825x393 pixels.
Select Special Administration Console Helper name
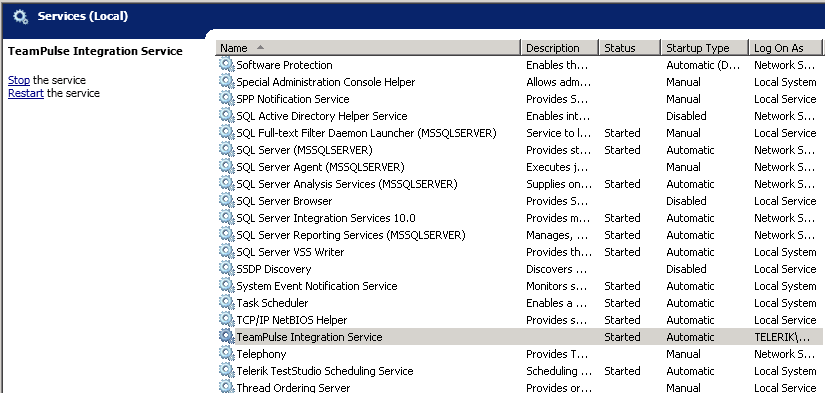pos(325,82)
